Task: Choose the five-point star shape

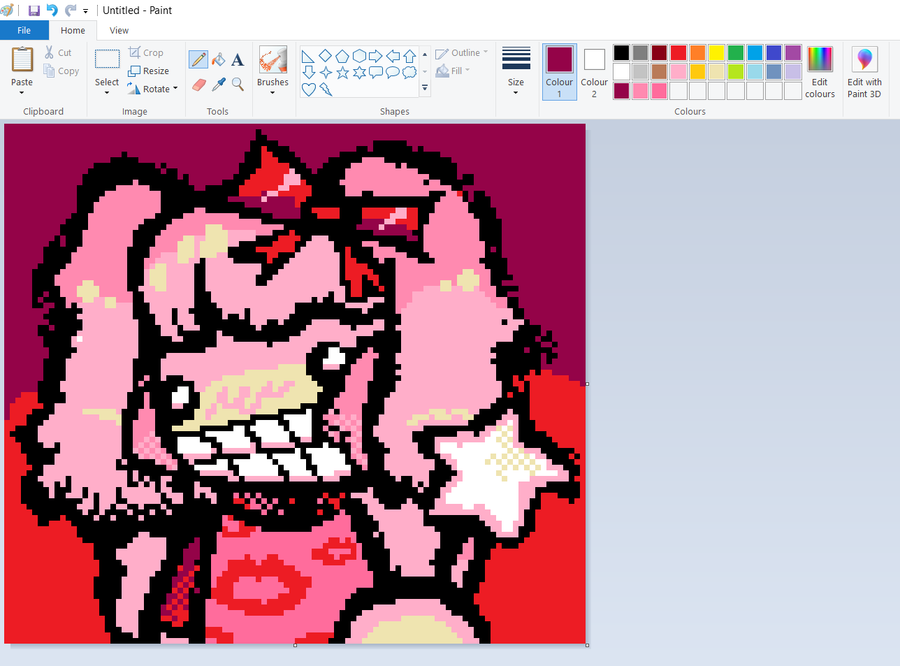Action: click(x=342, y=72)
